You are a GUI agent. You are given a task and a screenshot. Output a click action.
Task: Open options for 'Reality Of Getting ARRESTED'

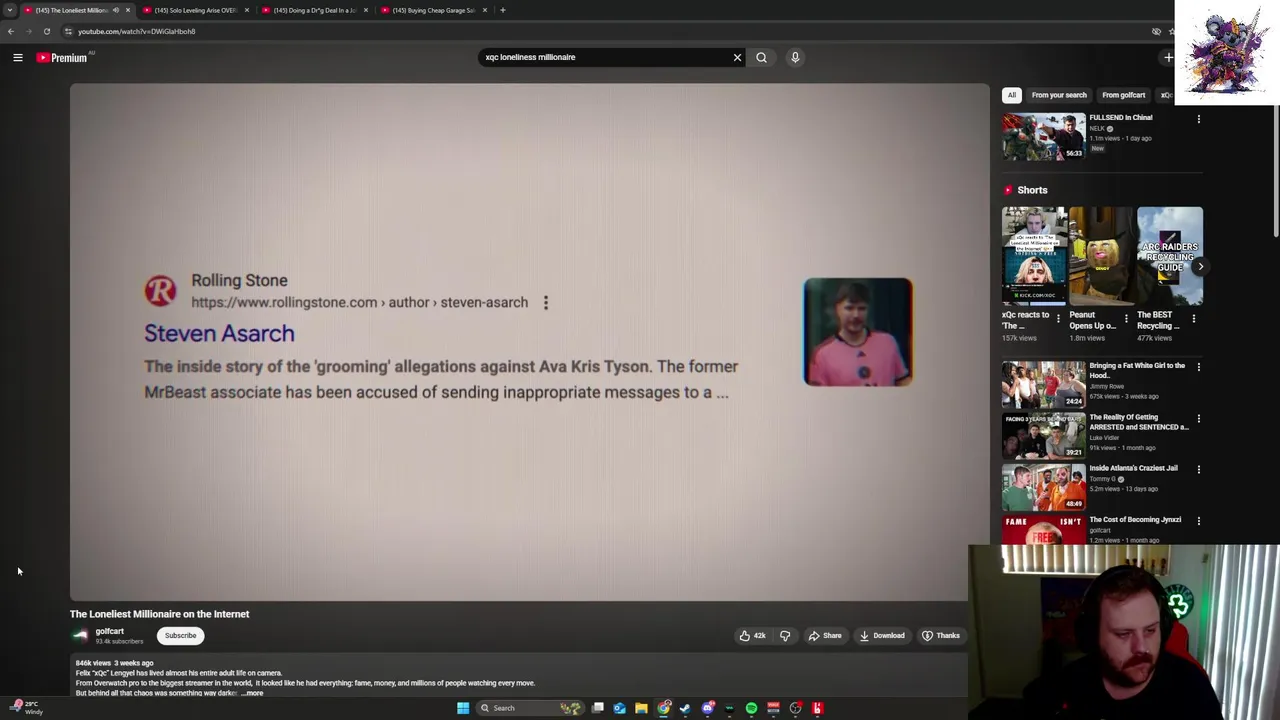(1199, 419)
